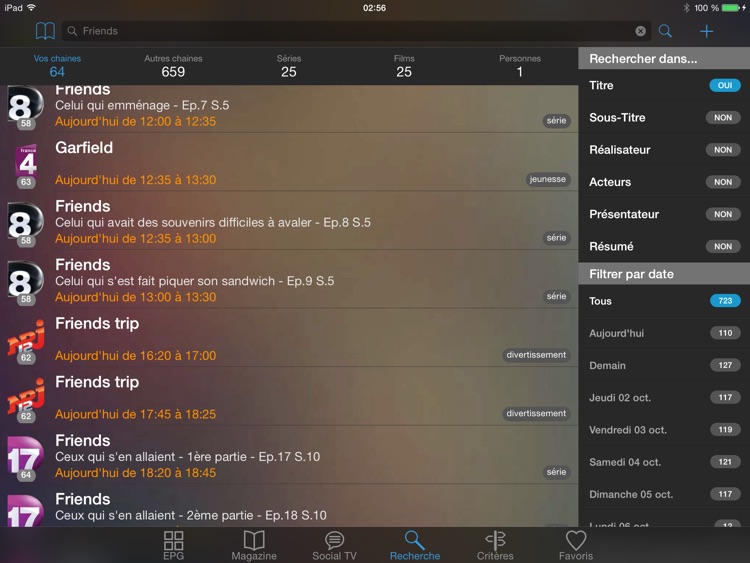Open Friends Ceux qui s'en allaient 2ème partie
The width and height of the screenshot is (750, 563).
click(289, 506)
